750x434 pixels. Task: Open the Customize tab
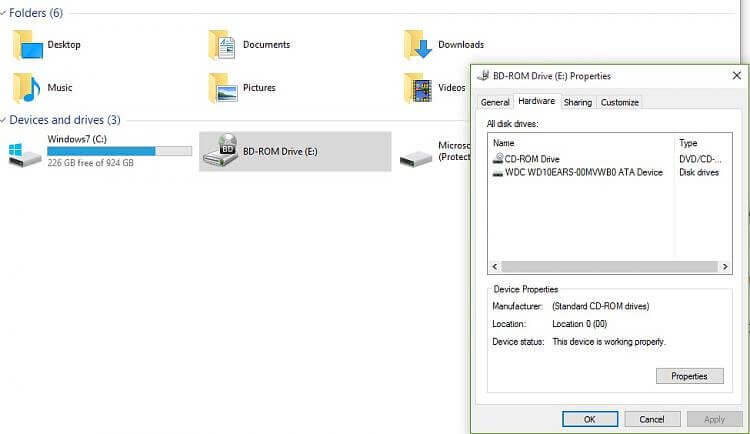[619, 102]
